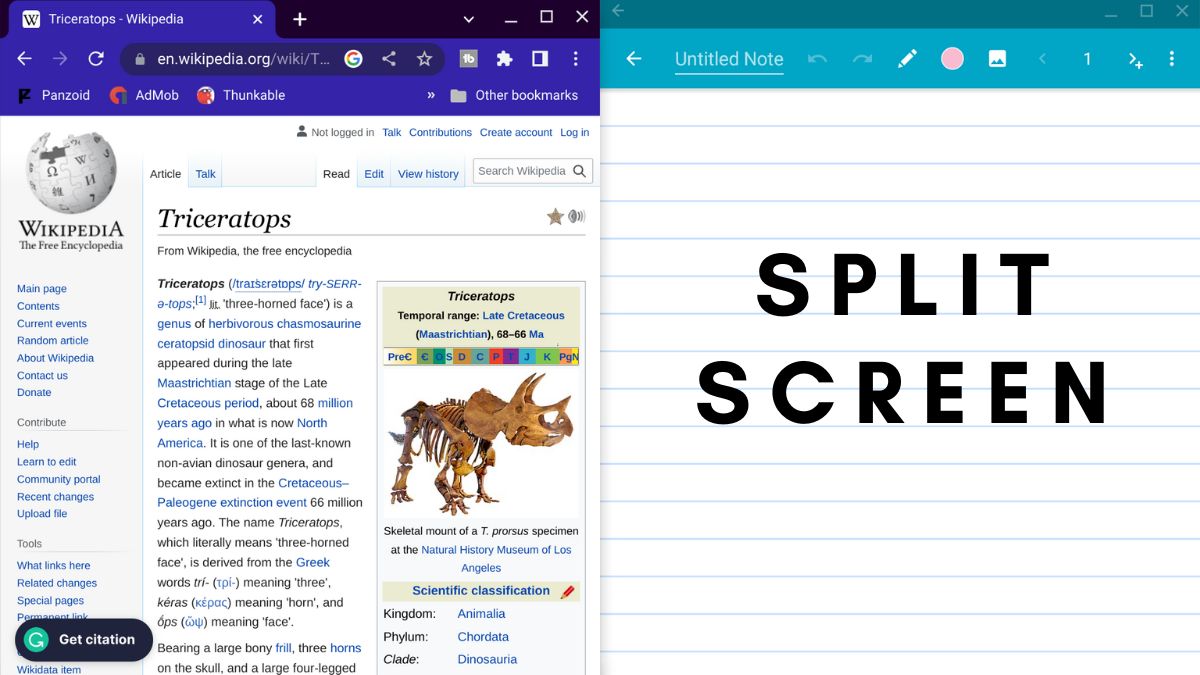1200x675 pixels.
Task: Open the Thunkable bookmark
Action: coord(241,95)
